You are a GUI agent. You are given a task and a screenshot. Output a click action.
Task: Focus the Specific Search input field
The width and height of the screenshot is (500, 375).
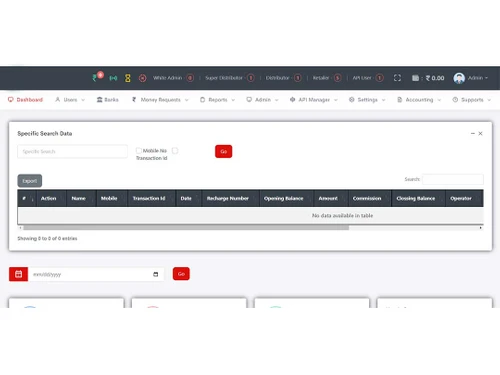coord(72,151)
